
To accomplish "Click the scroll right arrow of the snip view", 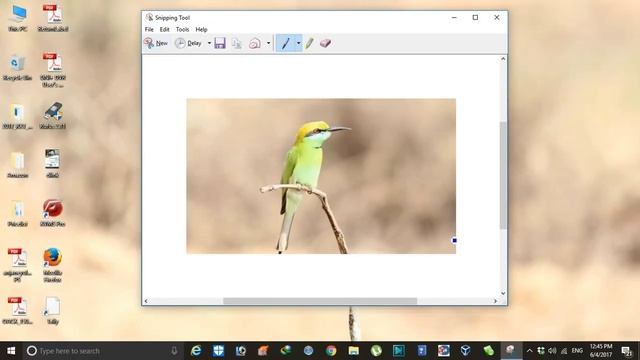I will (496, 301).
